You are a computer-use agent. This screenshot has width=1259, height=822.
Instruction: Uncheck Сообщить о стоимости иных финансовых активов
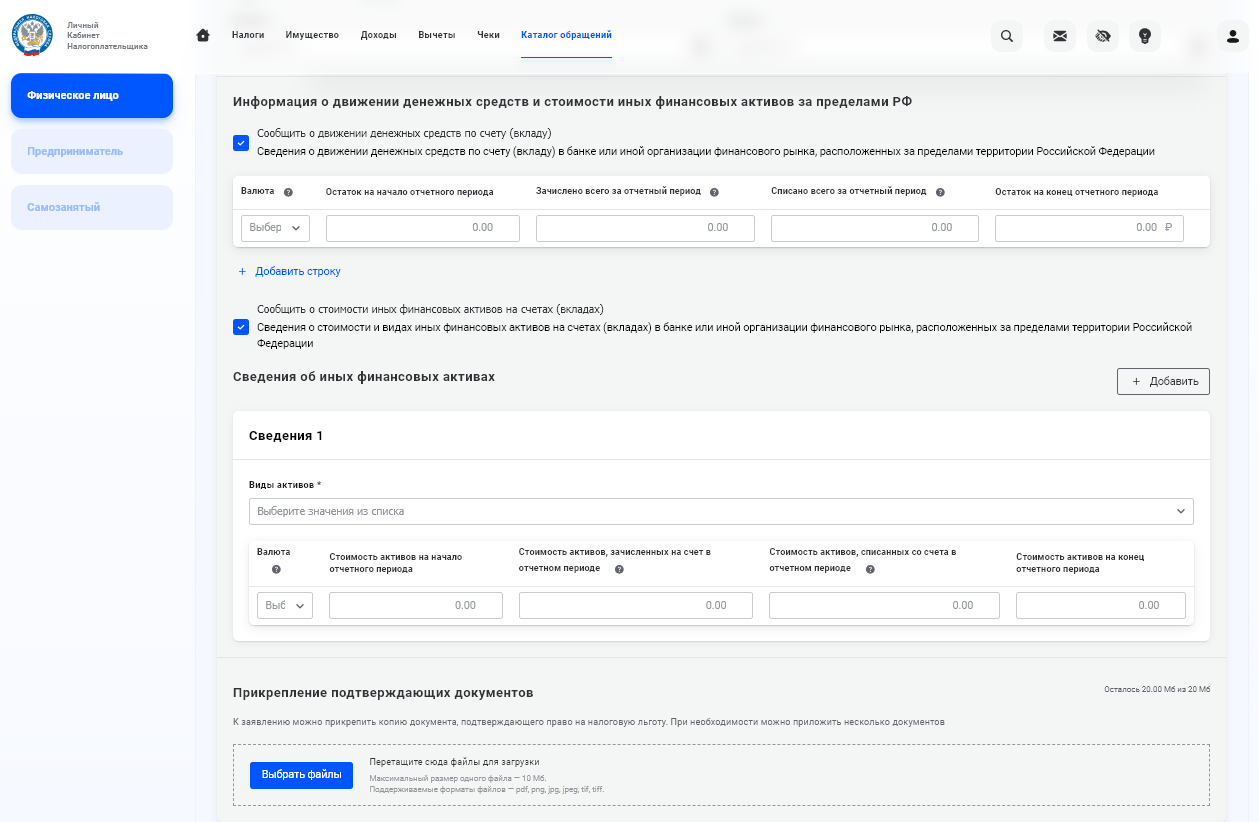point(241,327)
